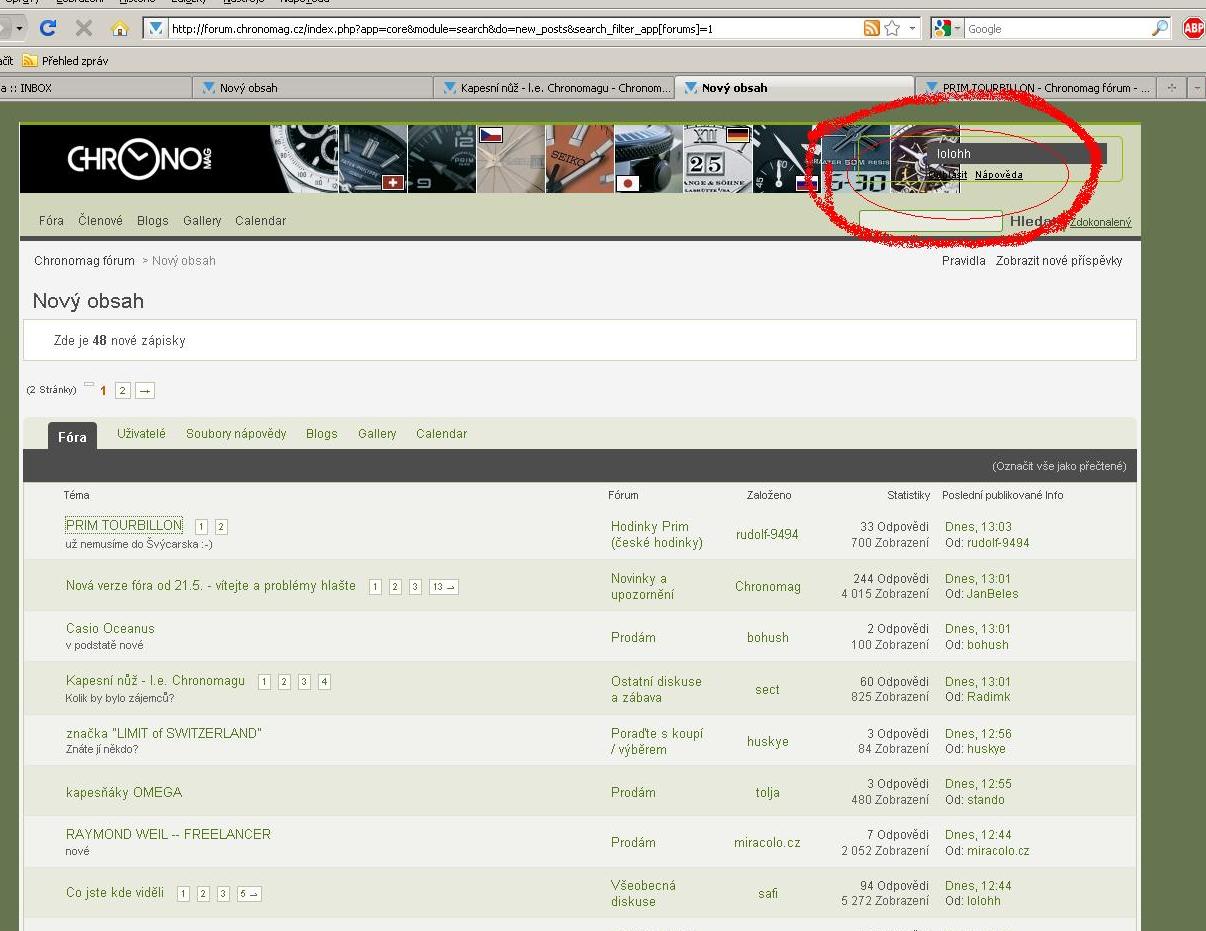Jump to page 4 of Kapesní nůž topic
The image size is (1206, 931).
(x=324, y=682)
